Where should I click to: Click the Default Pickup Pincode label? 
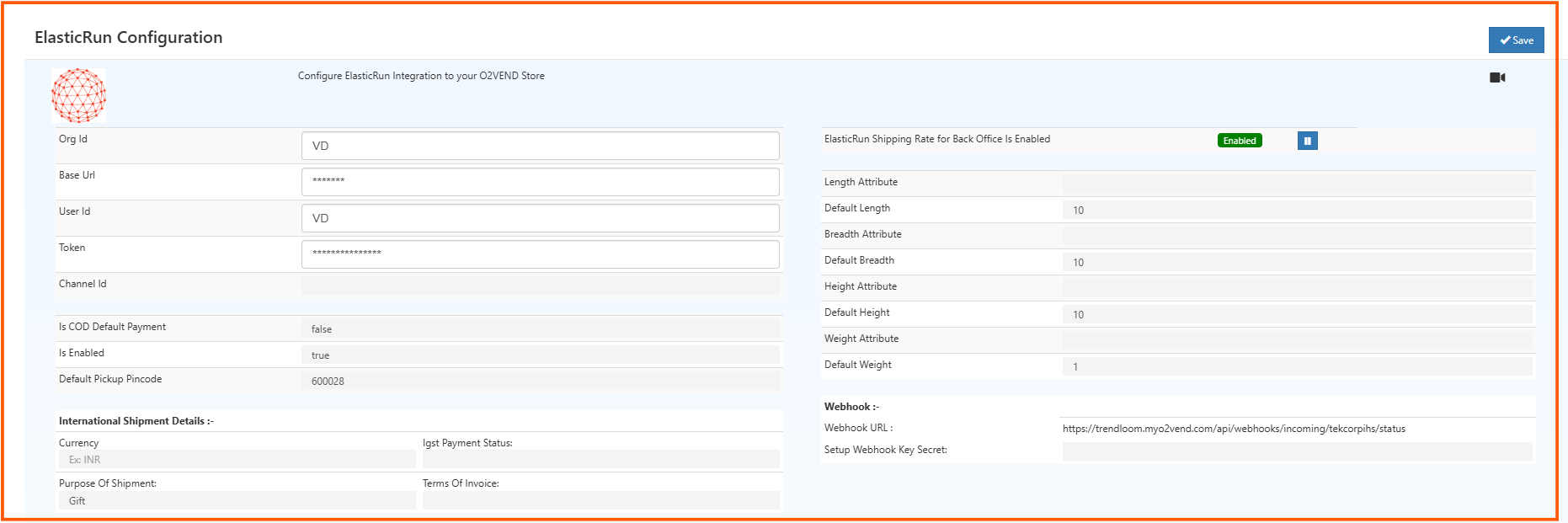(110, 379)
